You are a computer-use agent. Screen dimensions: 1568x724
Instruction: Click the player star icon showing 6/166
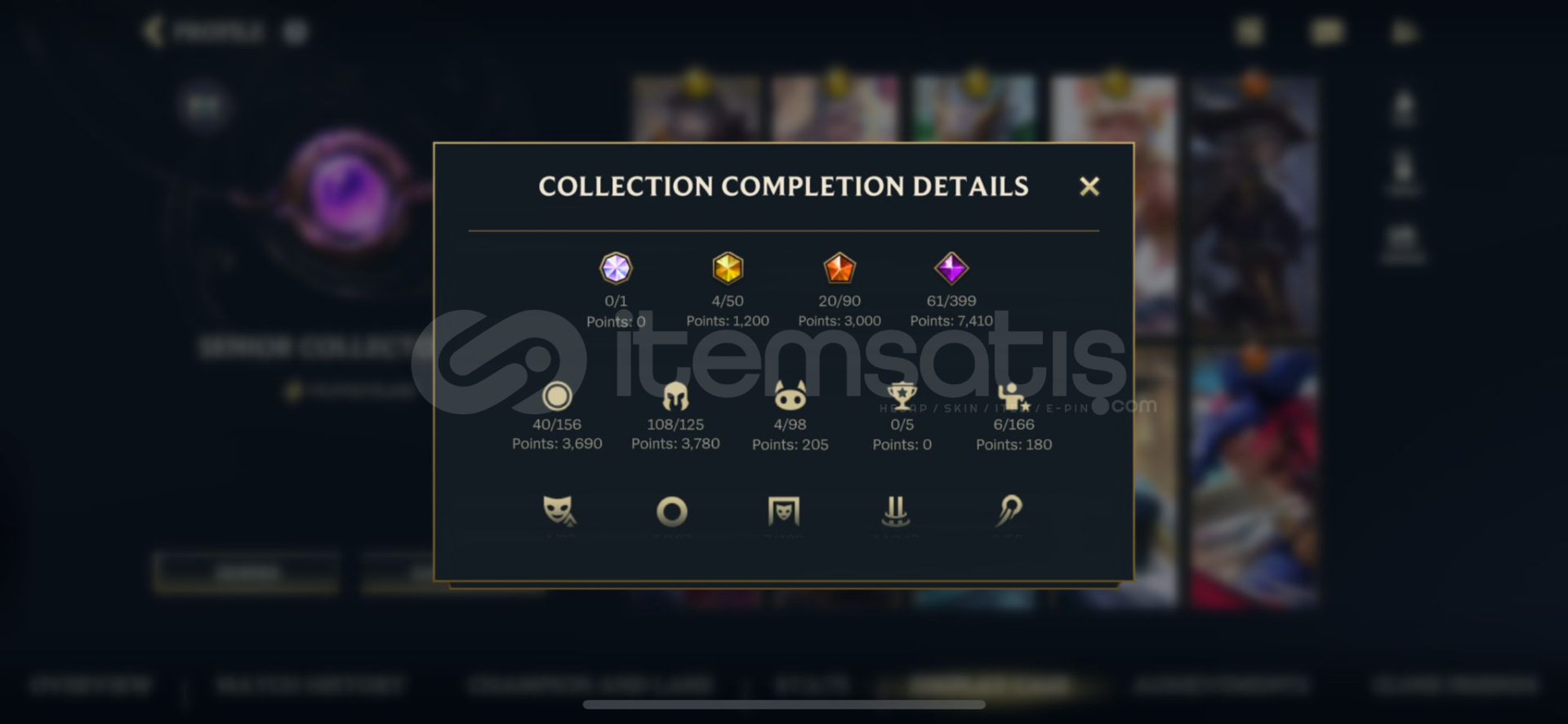tap(1013, 396)
